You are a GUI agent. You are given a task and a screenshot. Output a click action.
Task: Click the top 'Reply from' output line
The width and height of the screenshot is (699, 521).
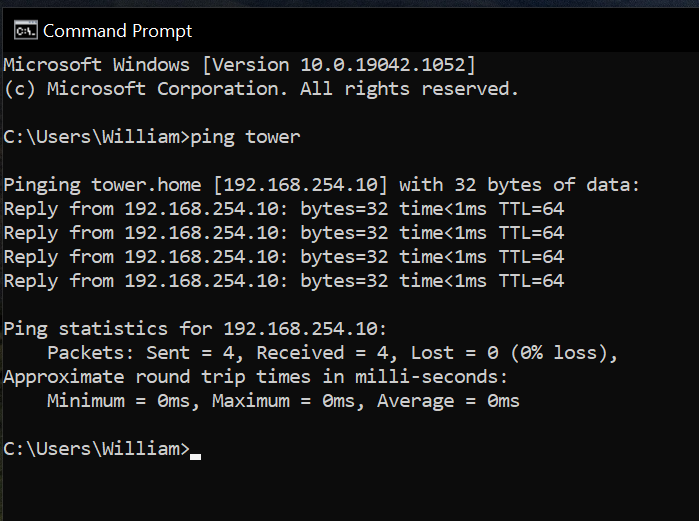coord(284,209)
